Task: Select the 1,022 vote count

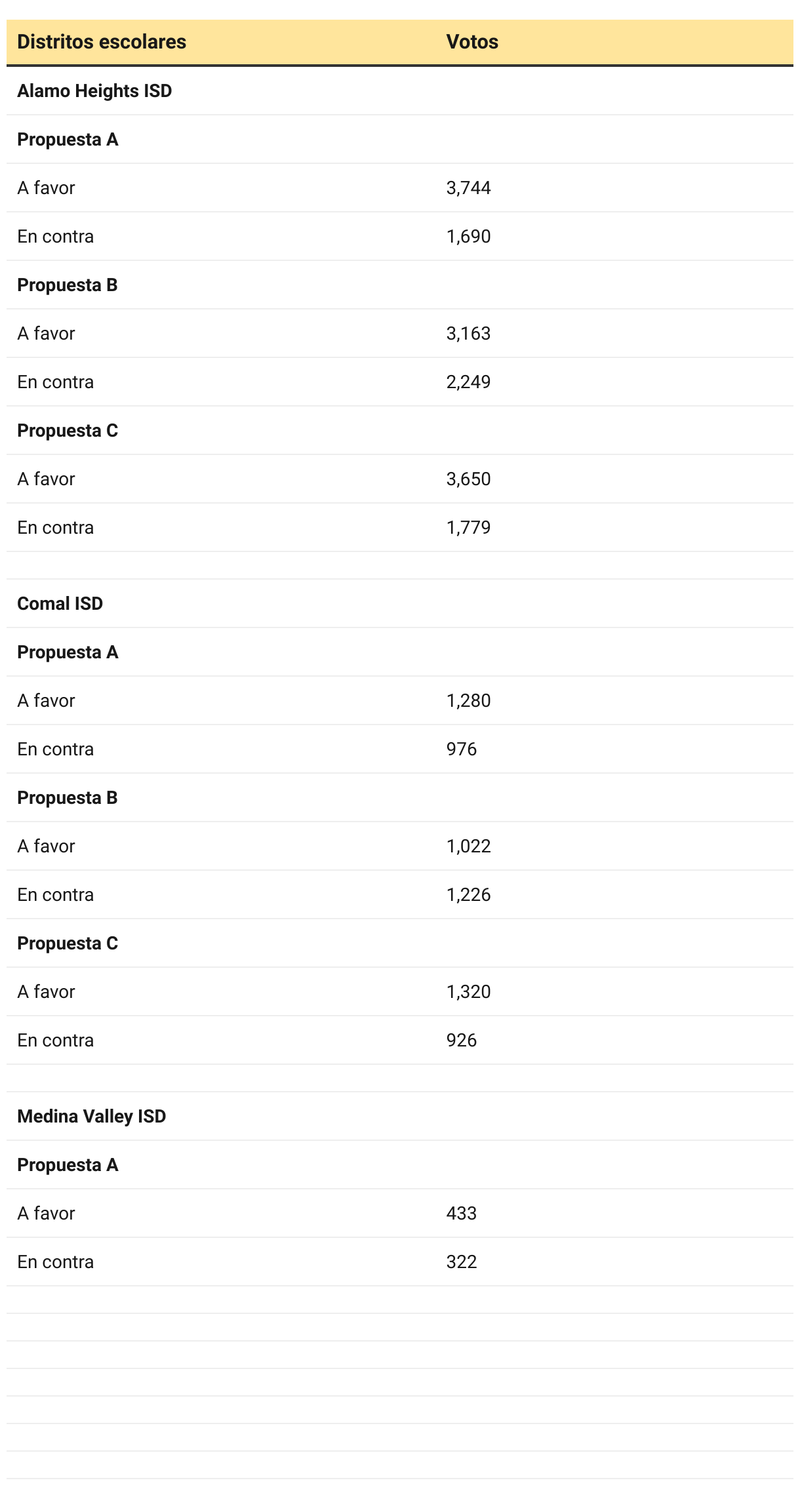Action: (468, 846)
